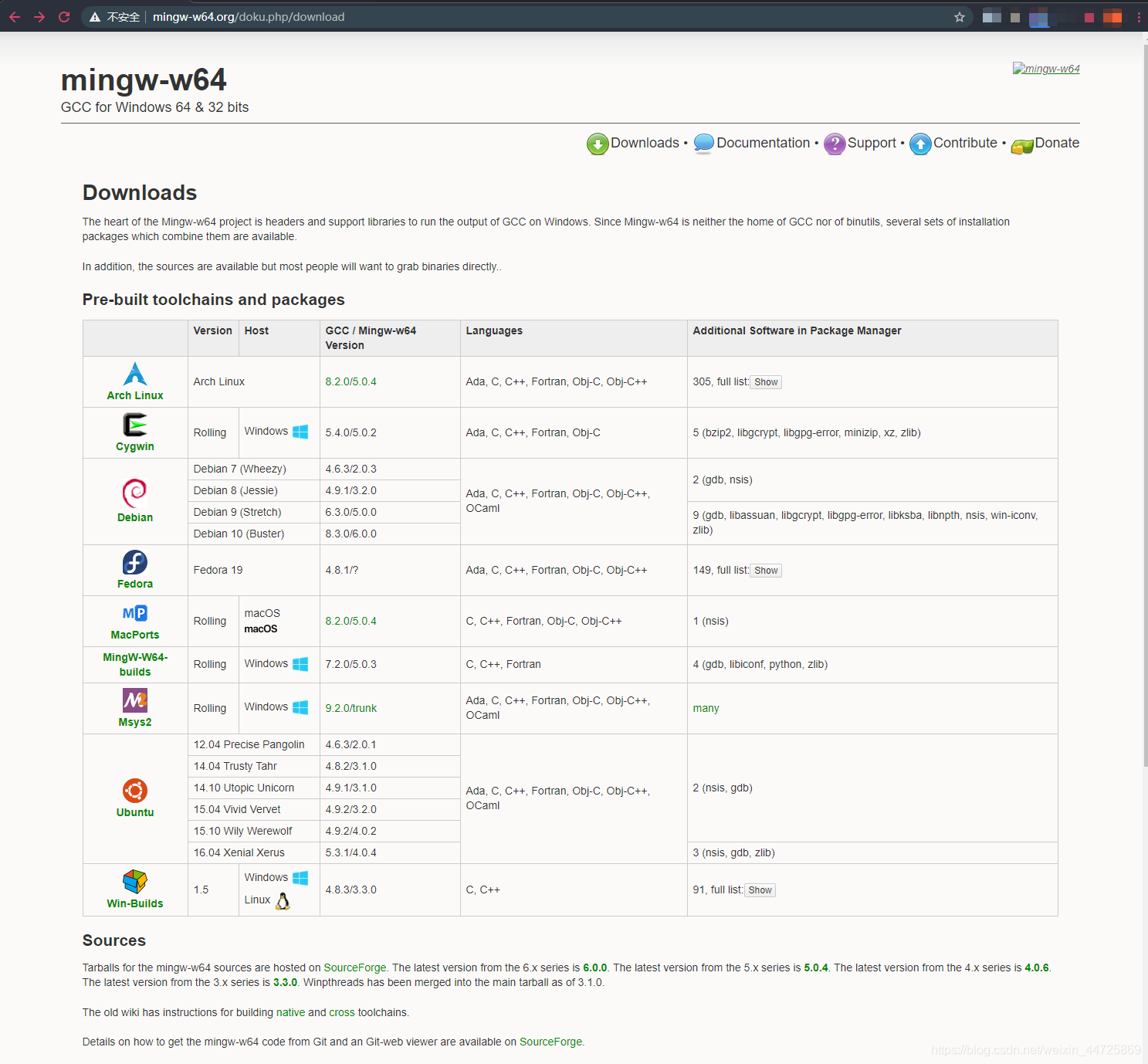Click Arch Linux 8.2.0/5.0.4 version link
The image size is (1148, 1064).
click(x=350, y=381)
